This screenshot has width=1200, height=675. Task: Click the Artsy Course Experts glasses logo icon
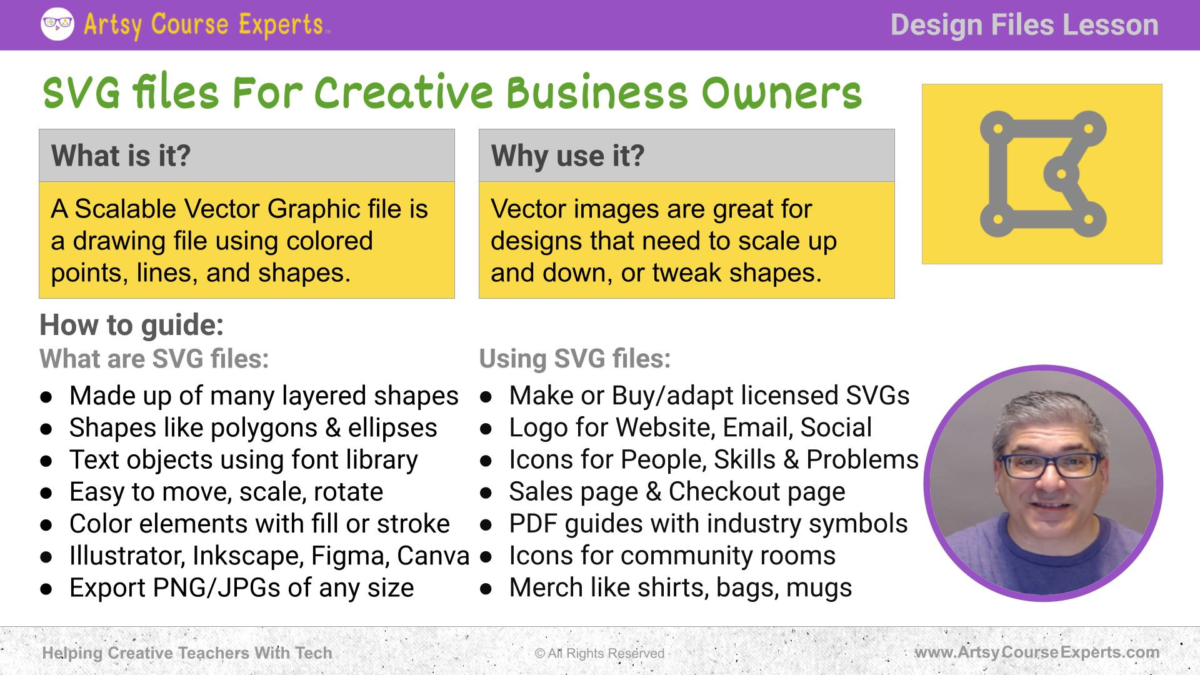(58, 24)
